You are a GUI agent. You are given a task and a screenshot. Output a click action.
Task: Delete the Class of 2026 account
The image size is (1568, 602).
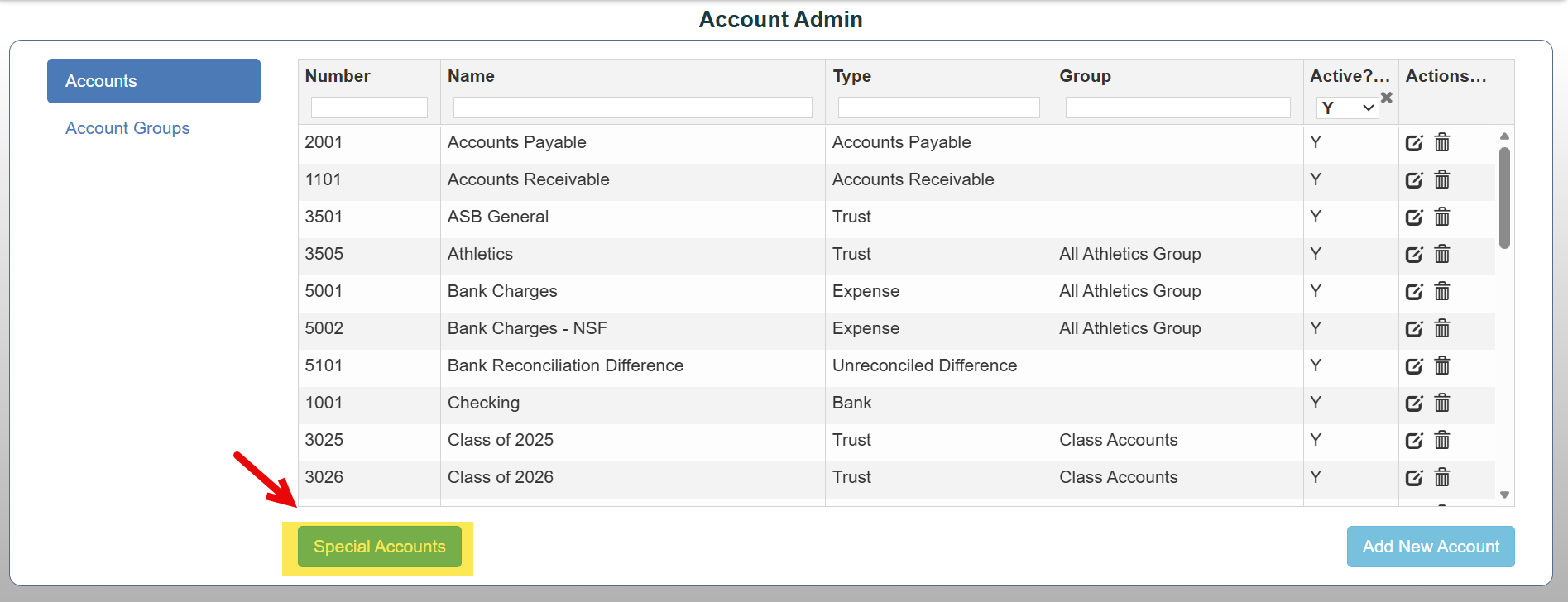click(x=1442, y=477)
